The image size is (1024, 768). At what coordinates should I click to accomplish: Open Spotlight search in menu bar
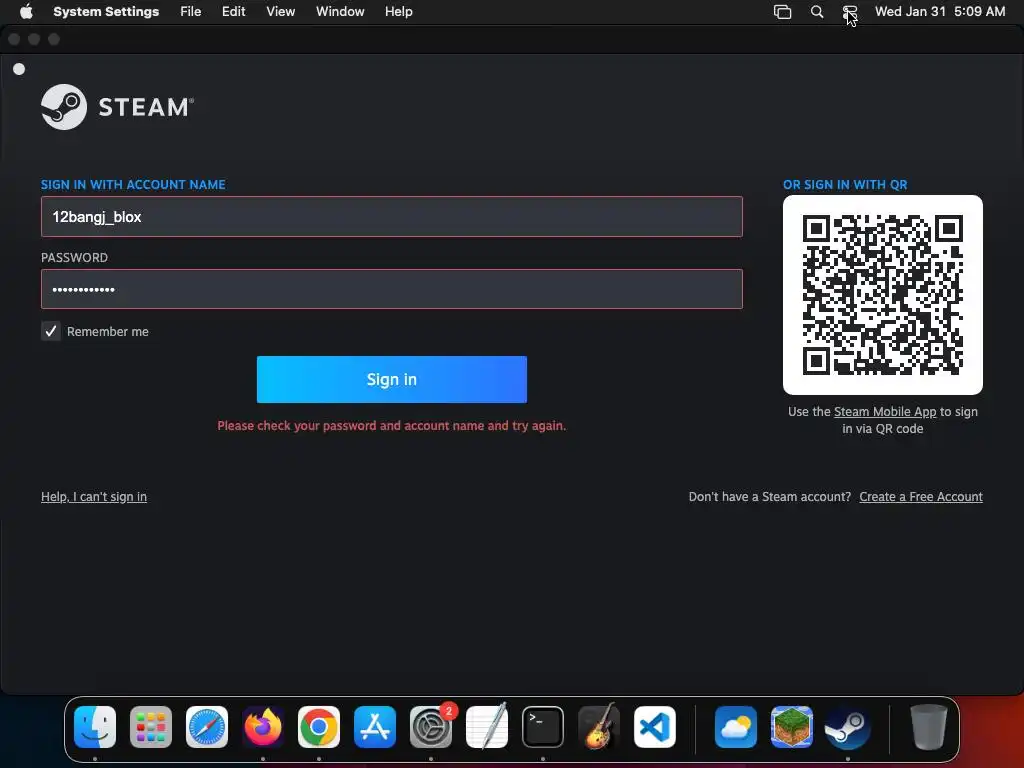click(x=817, y=11)
